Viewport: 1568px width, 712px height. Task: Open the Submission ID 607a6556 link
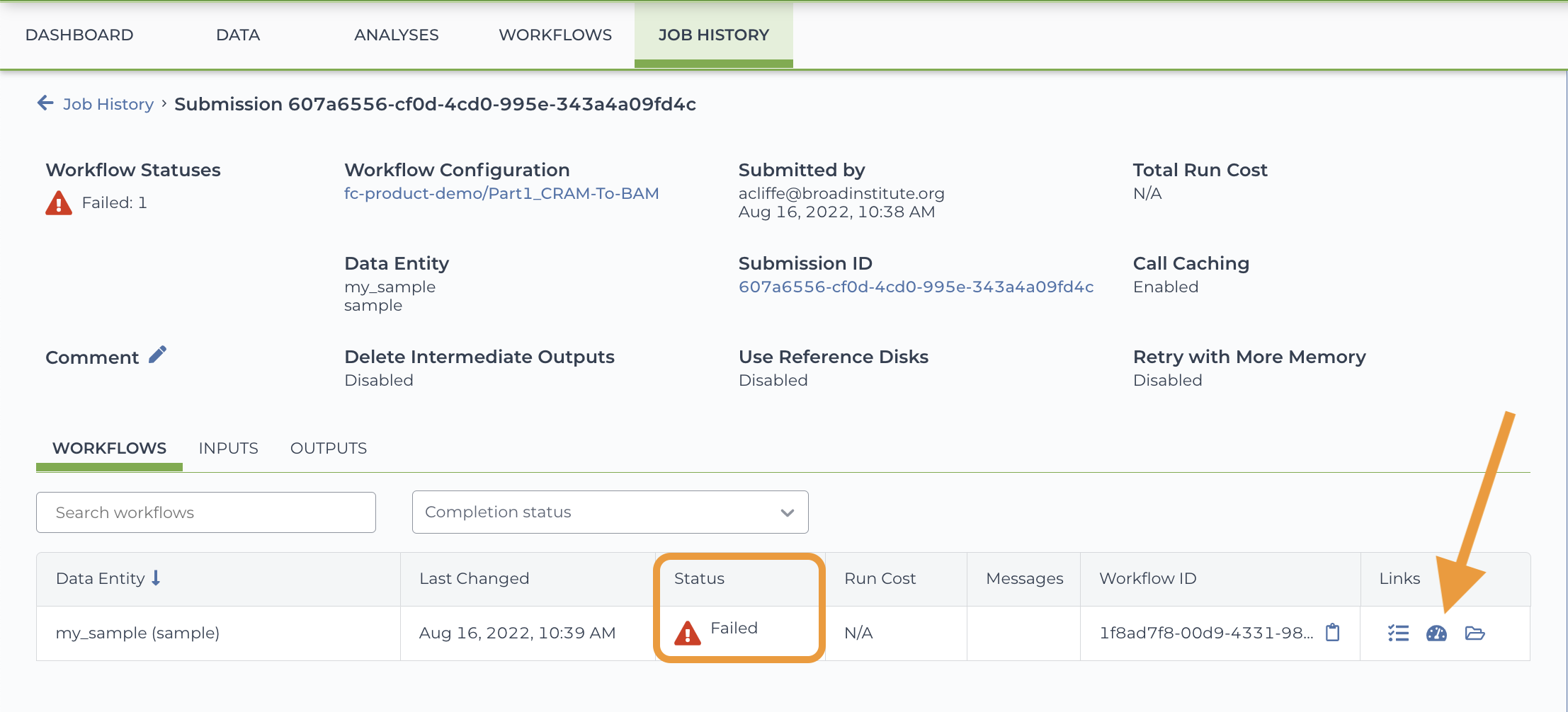[916, 287]
